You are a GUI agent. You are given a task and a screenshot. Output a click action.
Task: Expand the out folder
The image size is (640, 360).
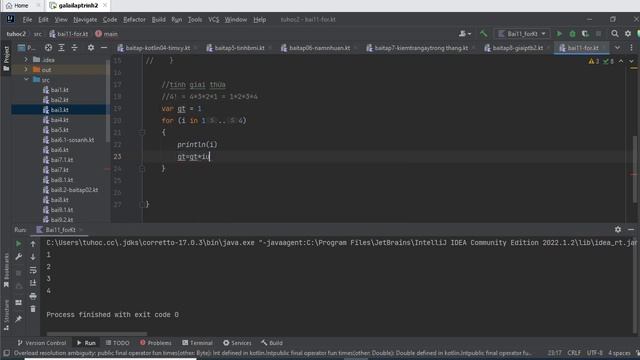(27, 69)
